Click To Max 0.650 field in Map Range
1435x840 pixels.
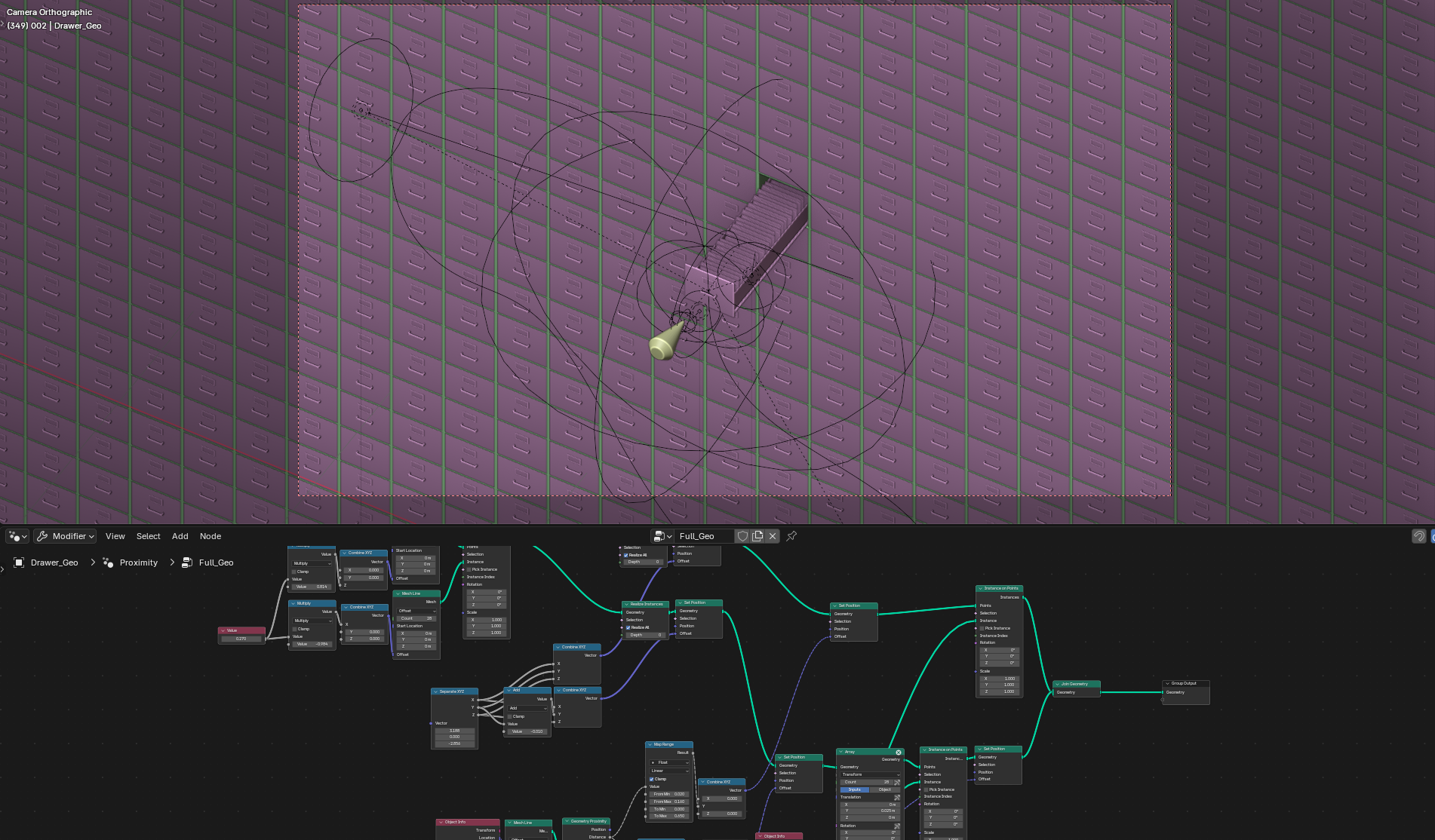coord(669,816)
